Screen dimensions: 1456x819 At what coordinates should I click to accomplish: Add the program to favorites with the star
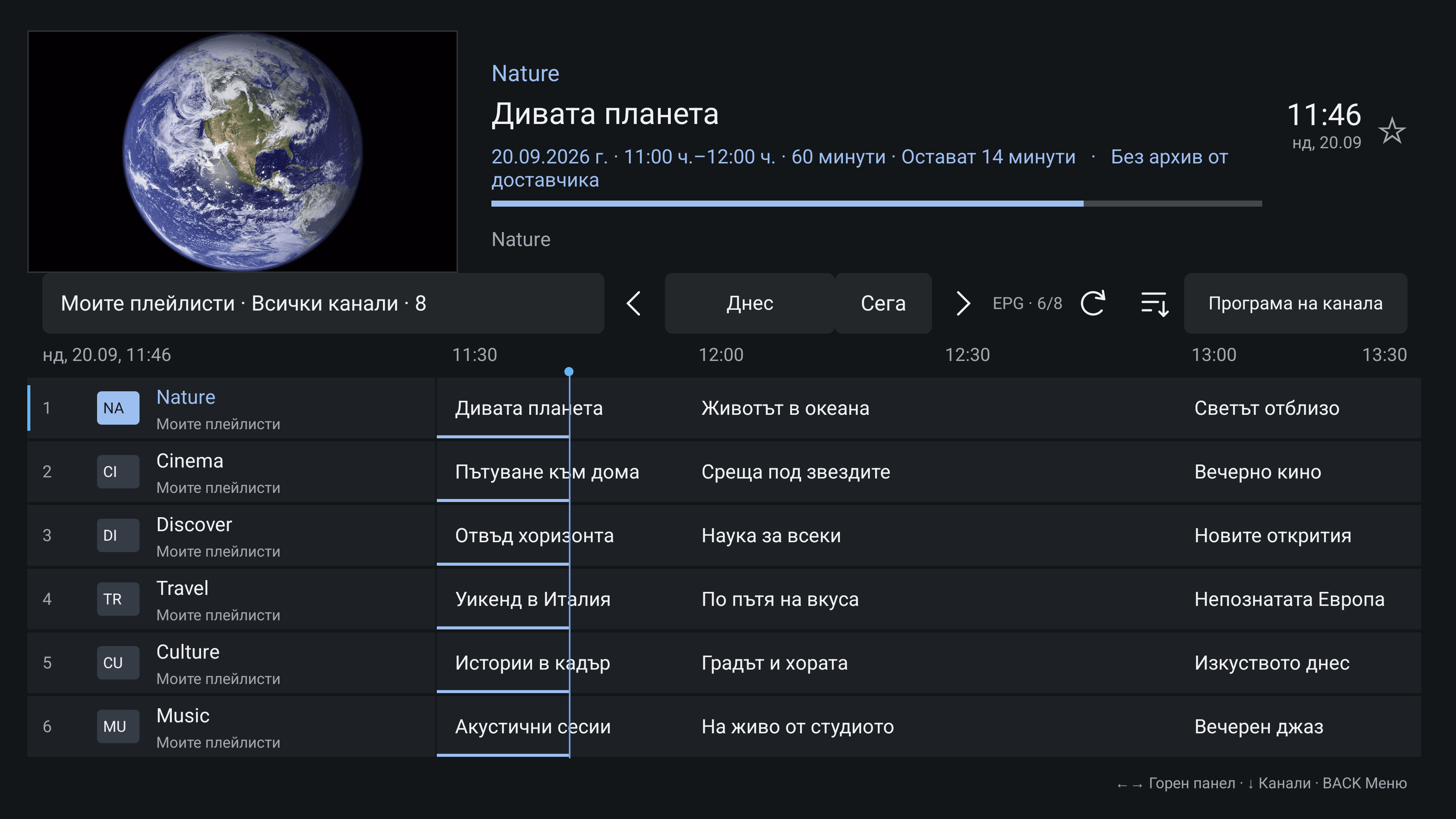click(x=1392, y=130)
